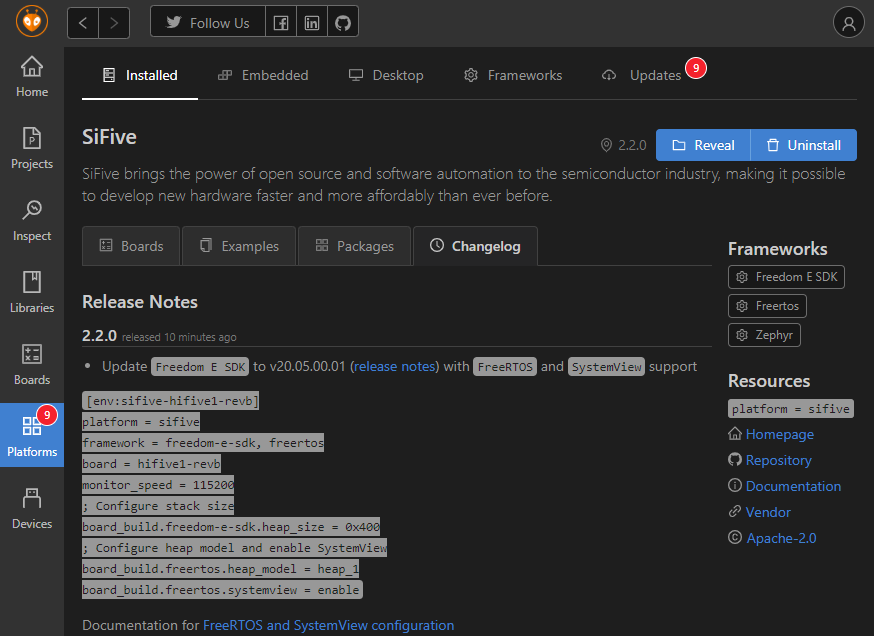Click the 'SystemView' inline code tag
Screen dimensions: 874x636
[606, 367]
